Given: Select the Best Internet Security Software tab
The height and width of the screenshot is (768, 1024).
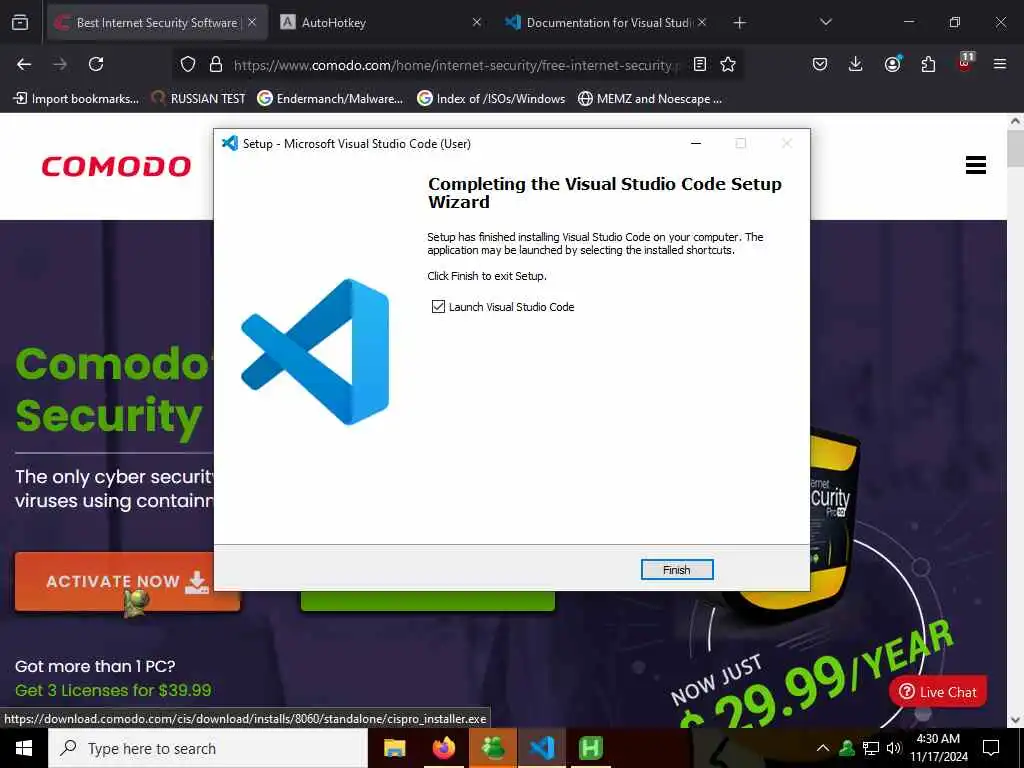Looking at the screenshot, I should (x=157, y=23).
